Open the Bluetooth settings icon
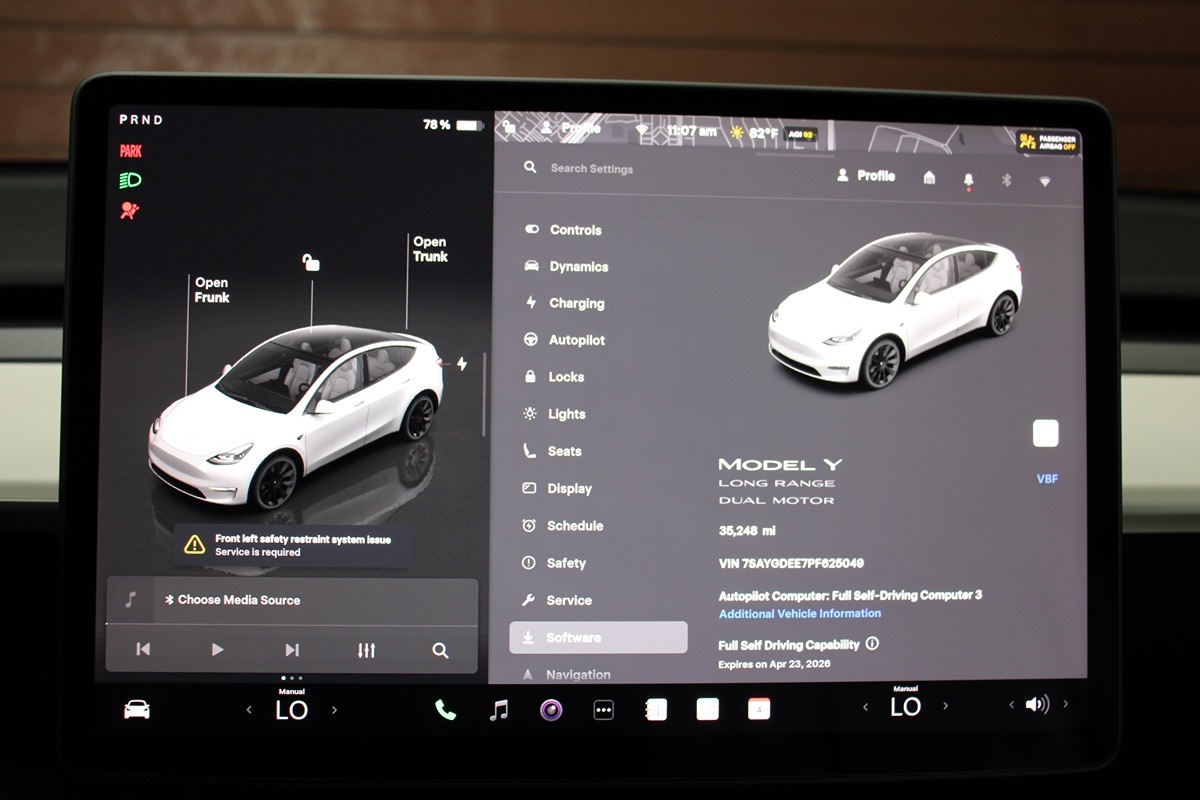The image size is (1200, 800). coord(1007,179)
